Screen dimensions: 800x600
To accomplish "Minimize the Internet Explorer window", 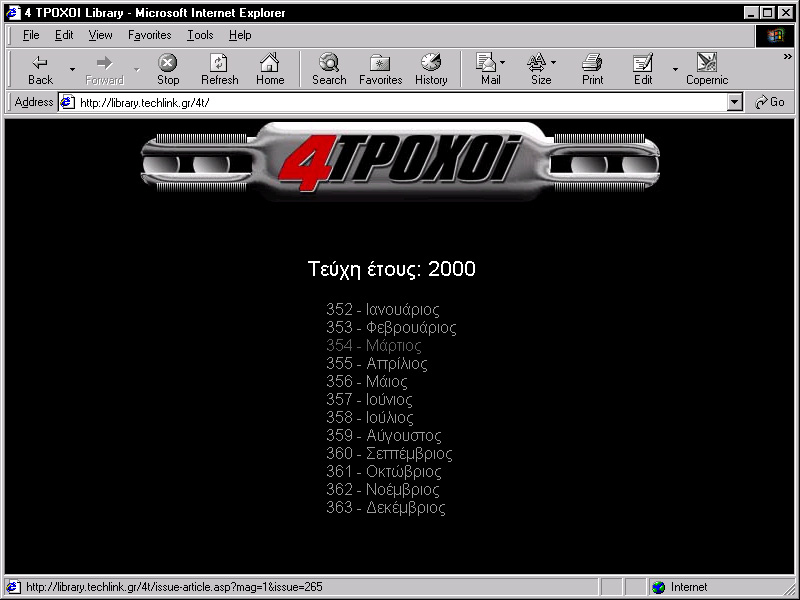I will coord(750,13).
